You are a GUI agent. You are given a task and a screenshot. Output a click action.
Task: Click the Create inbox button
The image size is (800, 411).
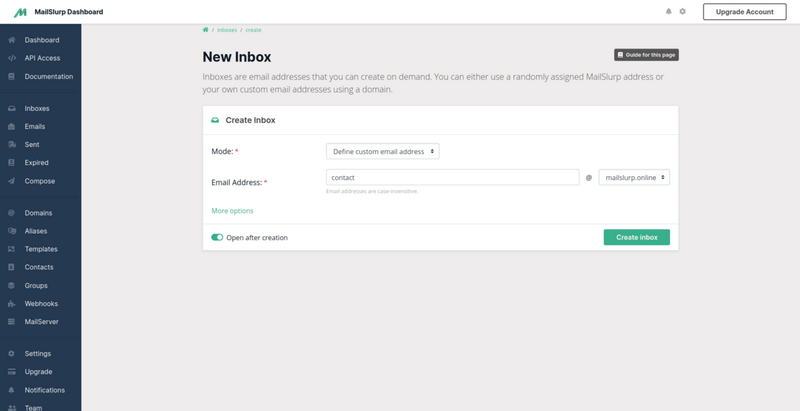637,237
